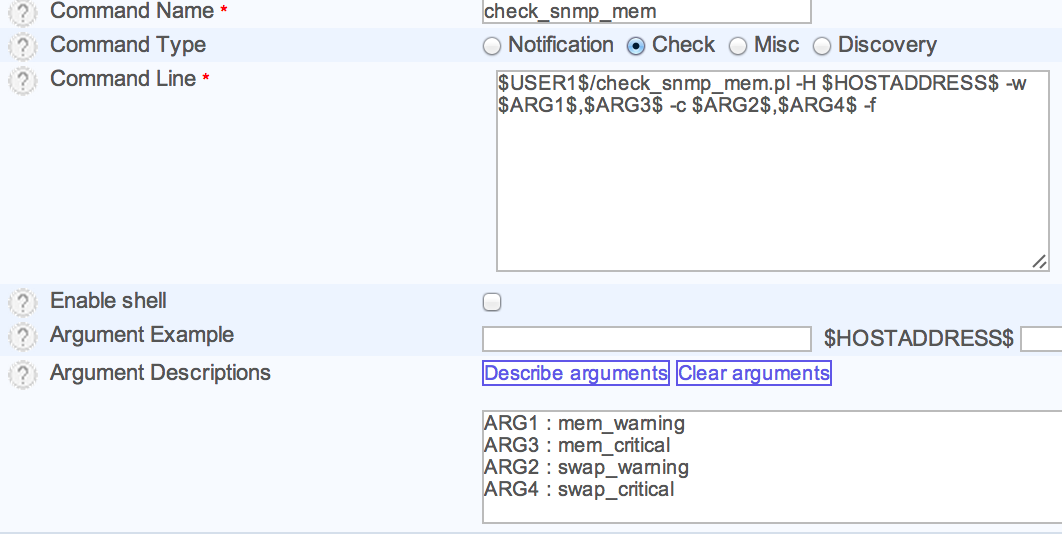Click the Describe arguments button
This screenshot has height=534, width=1062.
[x=576, y=373]
